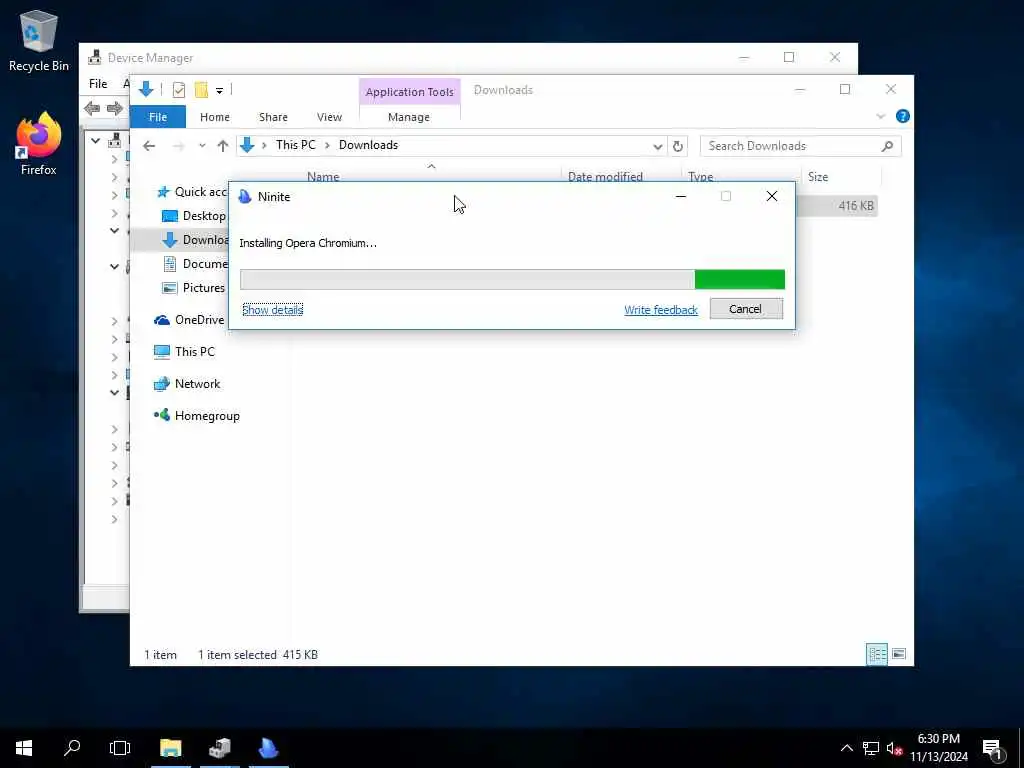Screen dimensions: 1024x768
Task: Sort files by the Date modified column
Action: 605,176
